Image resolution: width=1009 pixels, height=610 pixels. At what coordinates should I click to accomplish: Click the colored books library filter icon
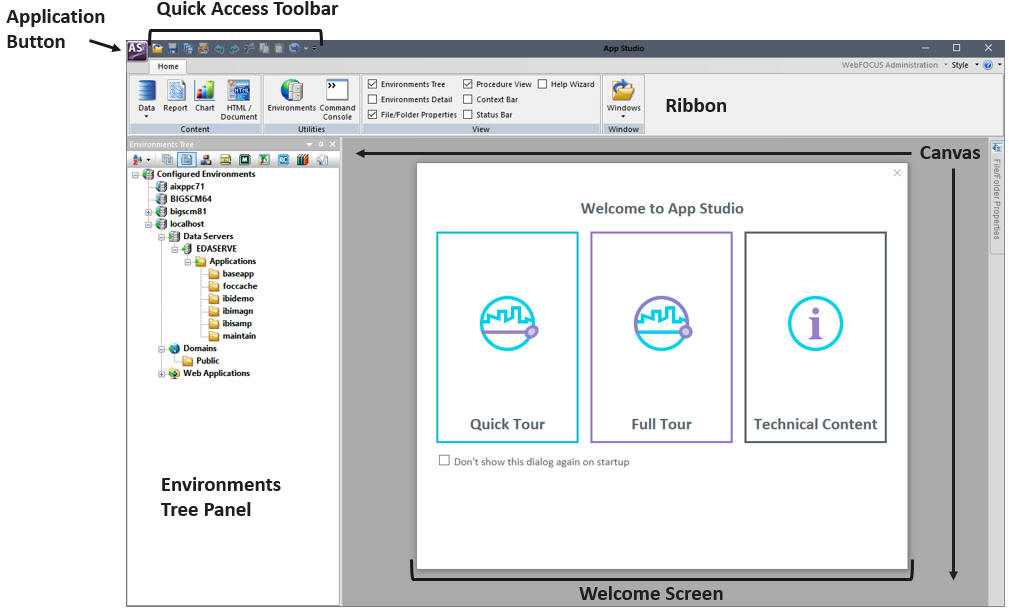[x=302, y=160]
